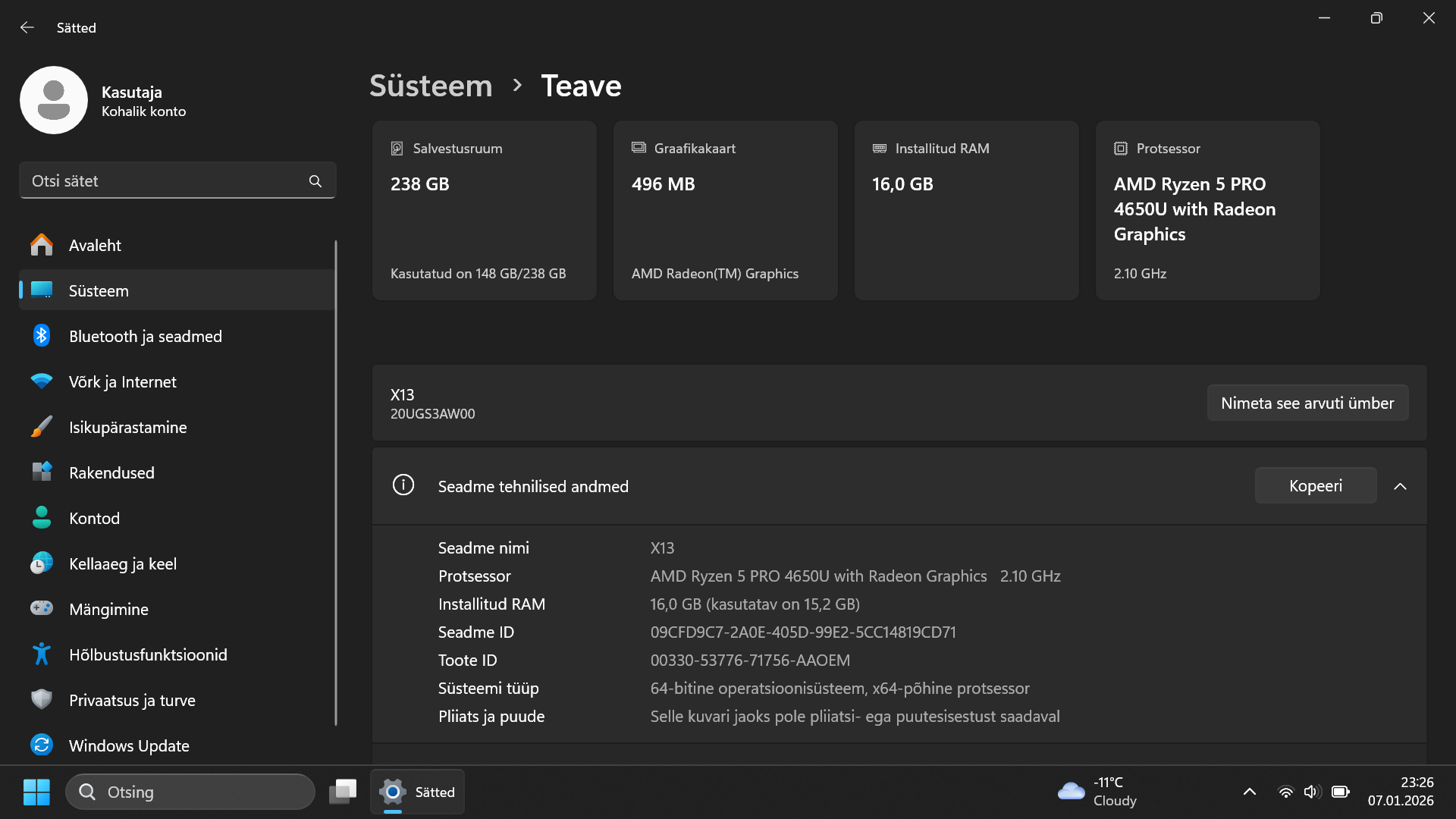Collapse Seadme tehnilised andmed section
The image size is (1456, 819).
(1400, 486)
